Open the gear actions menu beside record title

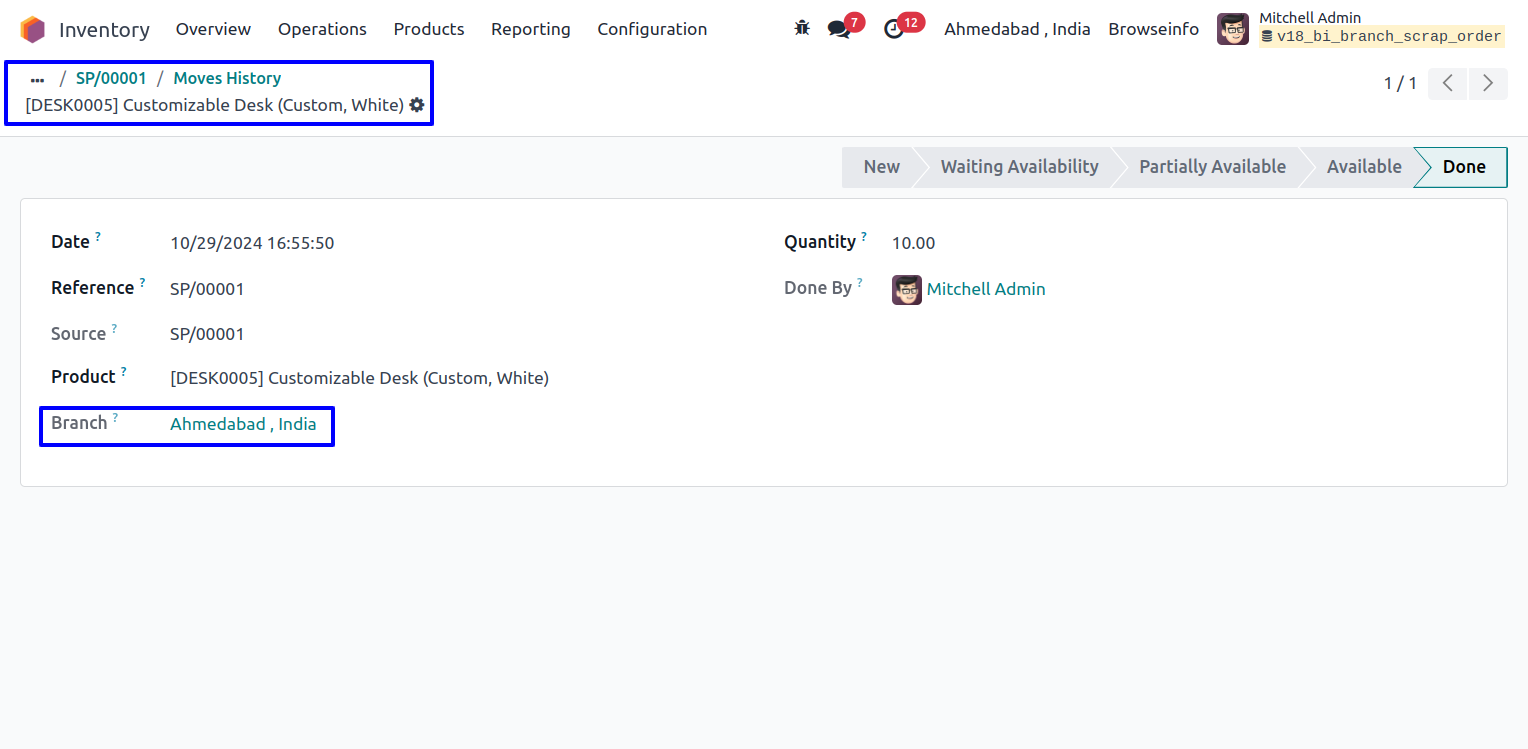click(x=417, y=104)
